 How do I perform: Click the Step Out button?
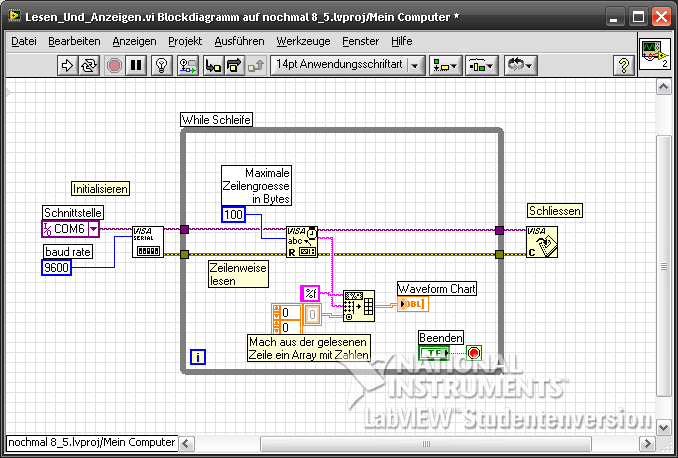[x=256, y=66]
